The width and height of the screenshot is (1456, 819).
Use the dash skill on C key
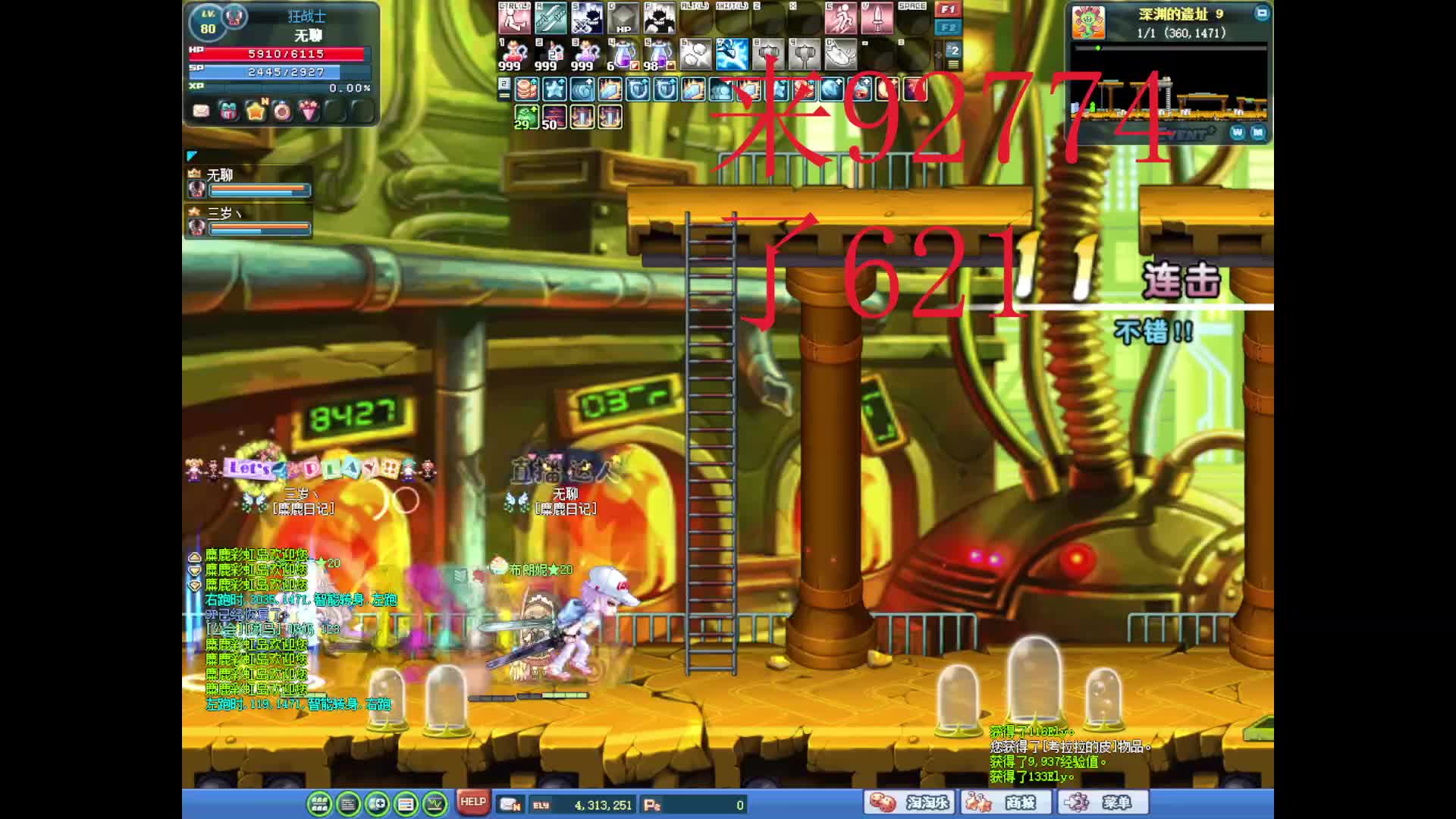840,18
